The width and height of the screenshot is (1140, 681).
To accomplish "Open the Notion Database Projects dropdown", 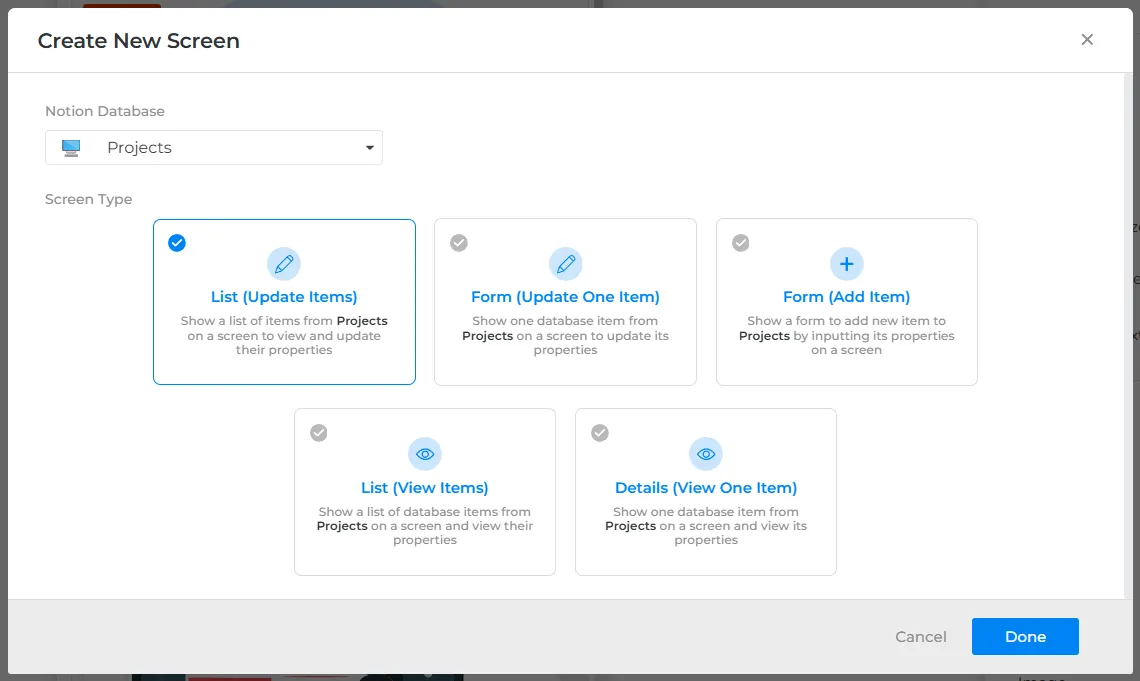I will click(x=214, y=148).
